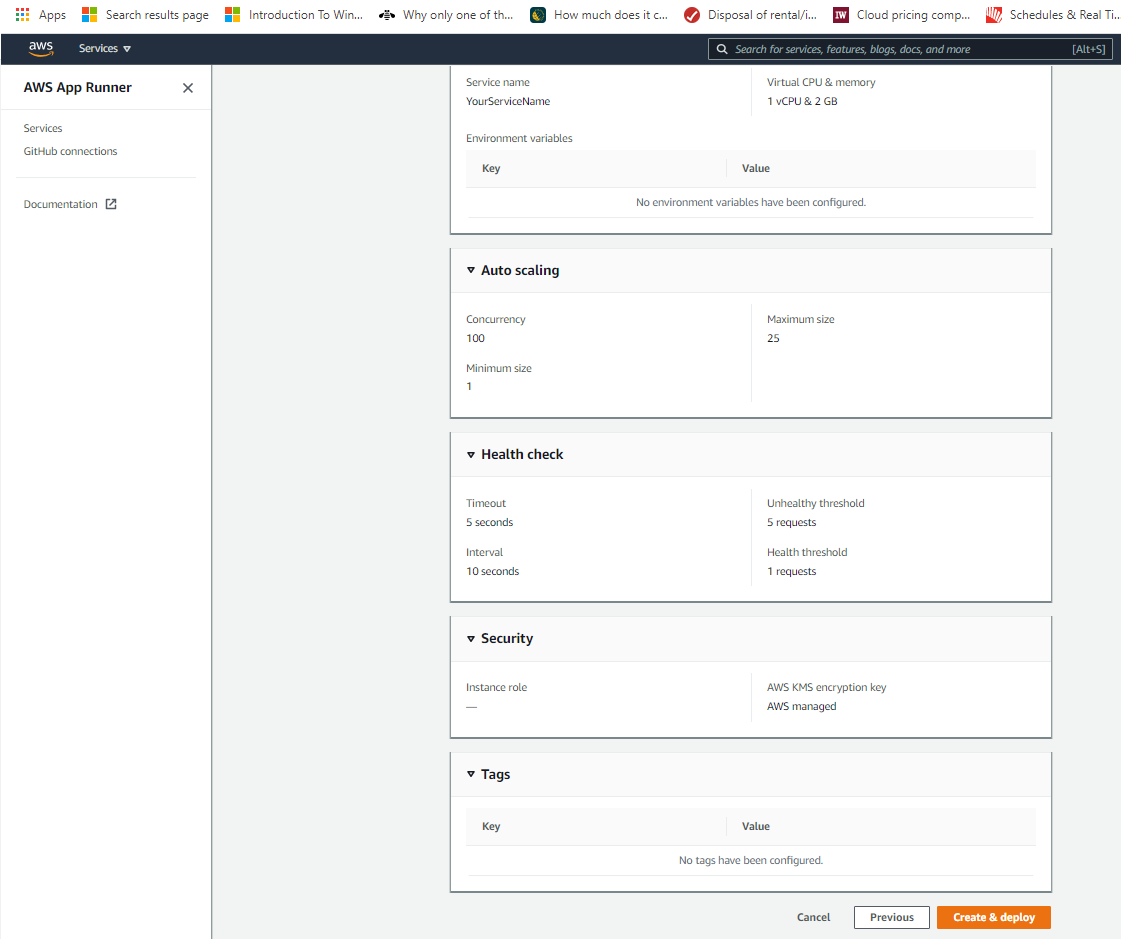Image resolution: width=1121 pixels, height=939 pixels.
Task: Select the Timeout value 5 seconds
Action: (490, 523)
